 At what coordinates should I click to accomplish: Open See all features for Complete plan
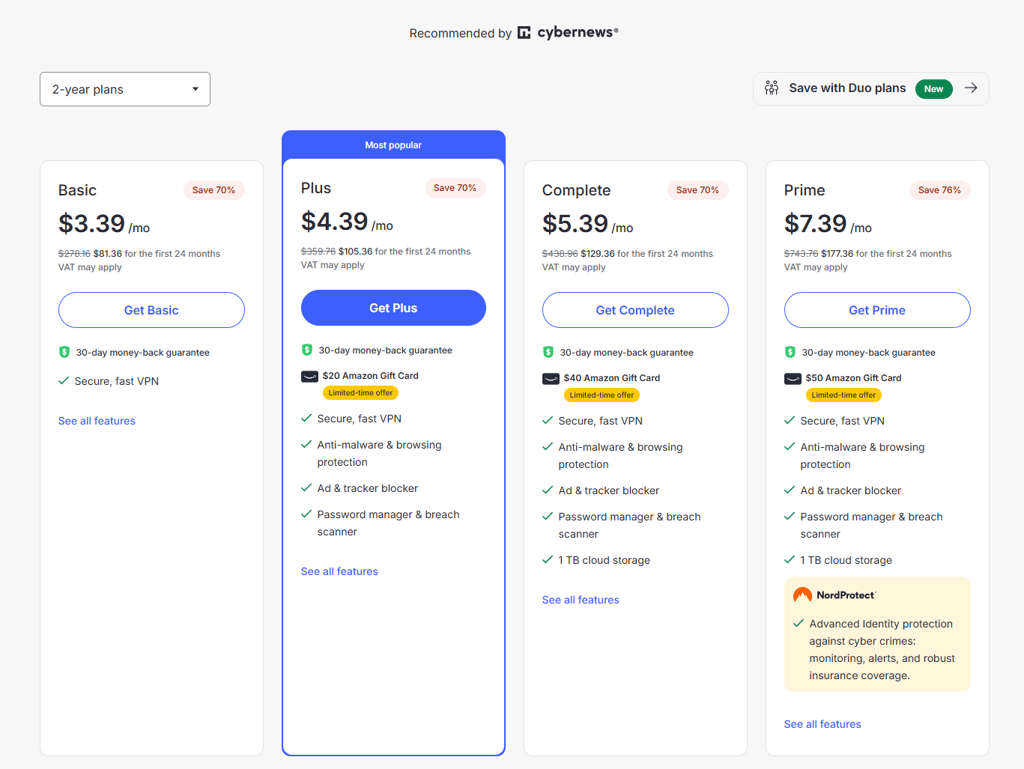pos(581,600)
